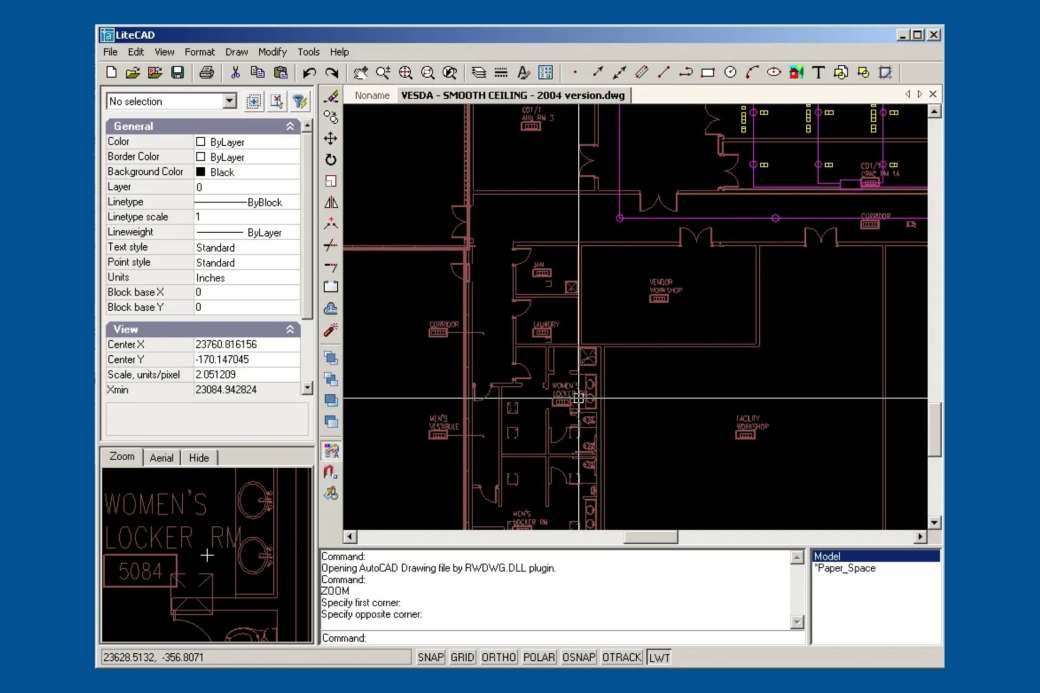Open the No selection dropdown
The image size is (1040, 693).
(x=229, y=101)
